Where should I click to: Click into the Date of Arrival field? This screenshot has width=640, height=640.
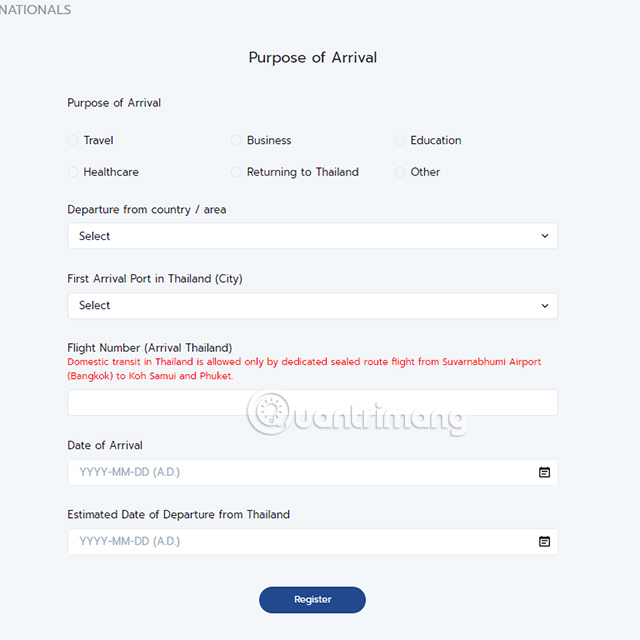(300, 472)
